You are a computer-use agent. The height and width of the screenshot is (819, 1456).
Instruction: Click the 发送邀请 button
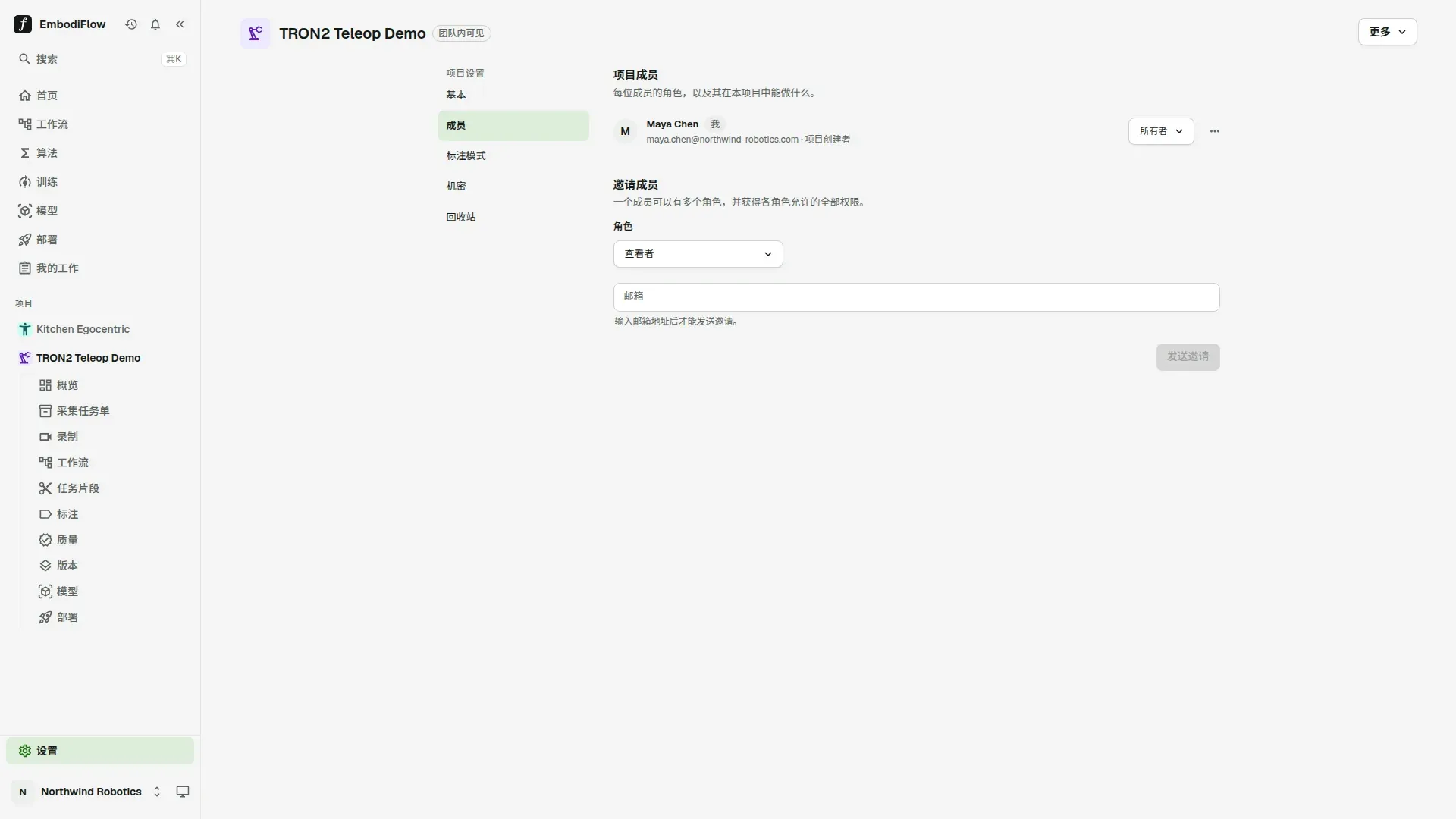pyautogui.click(x=1188, y=357)
